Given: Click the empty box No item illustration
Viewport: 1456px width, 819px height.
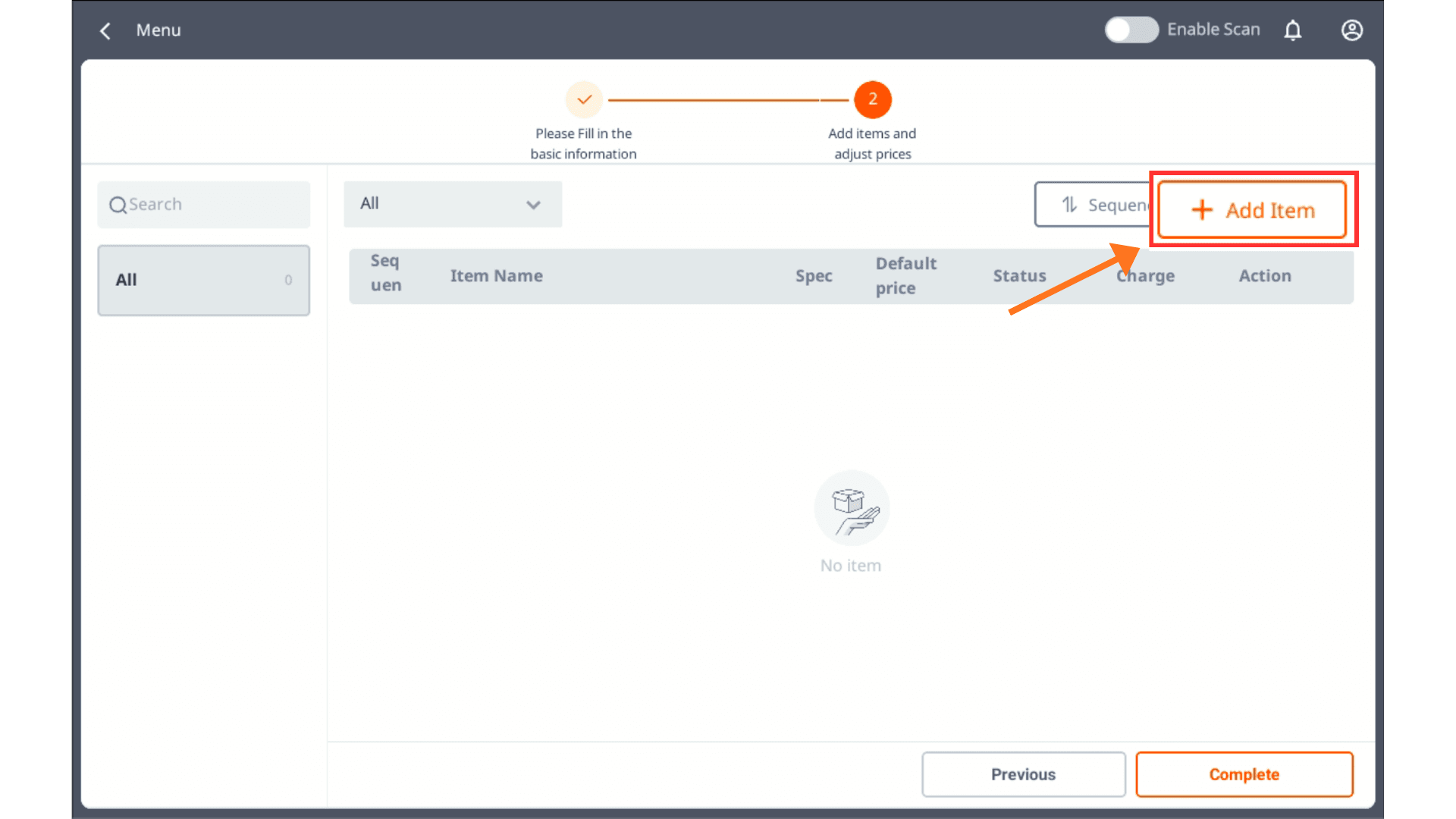Looking at the screenshot, I should (x=852, y=508).
